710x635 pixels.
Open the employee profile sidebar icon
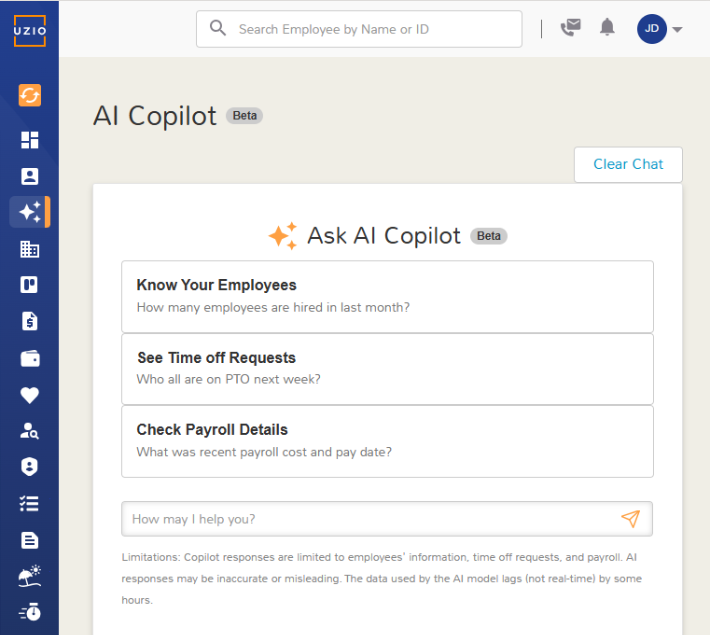pyautogui.click(x=29, y=176)
